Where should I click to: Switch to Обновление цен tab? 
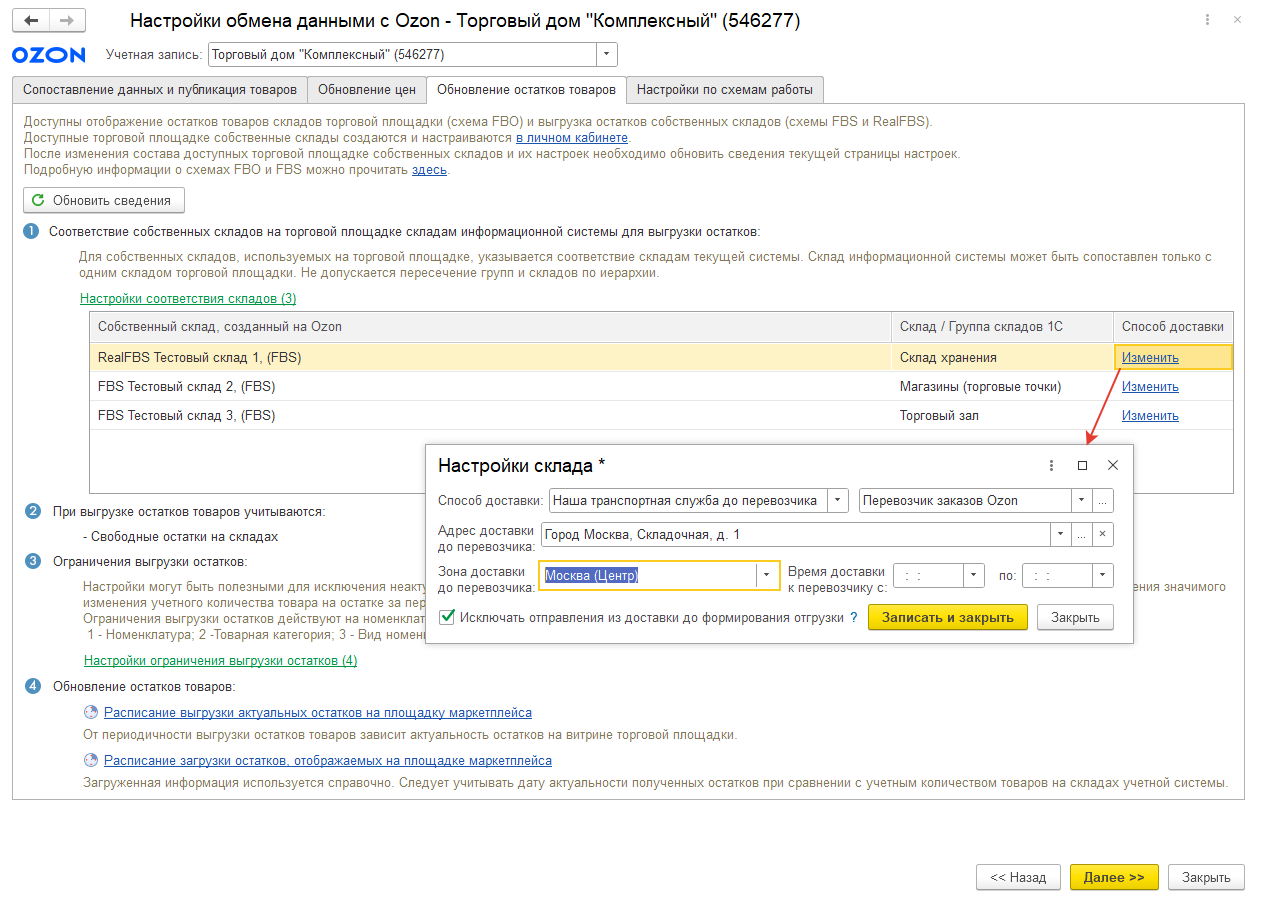(366, 90)
